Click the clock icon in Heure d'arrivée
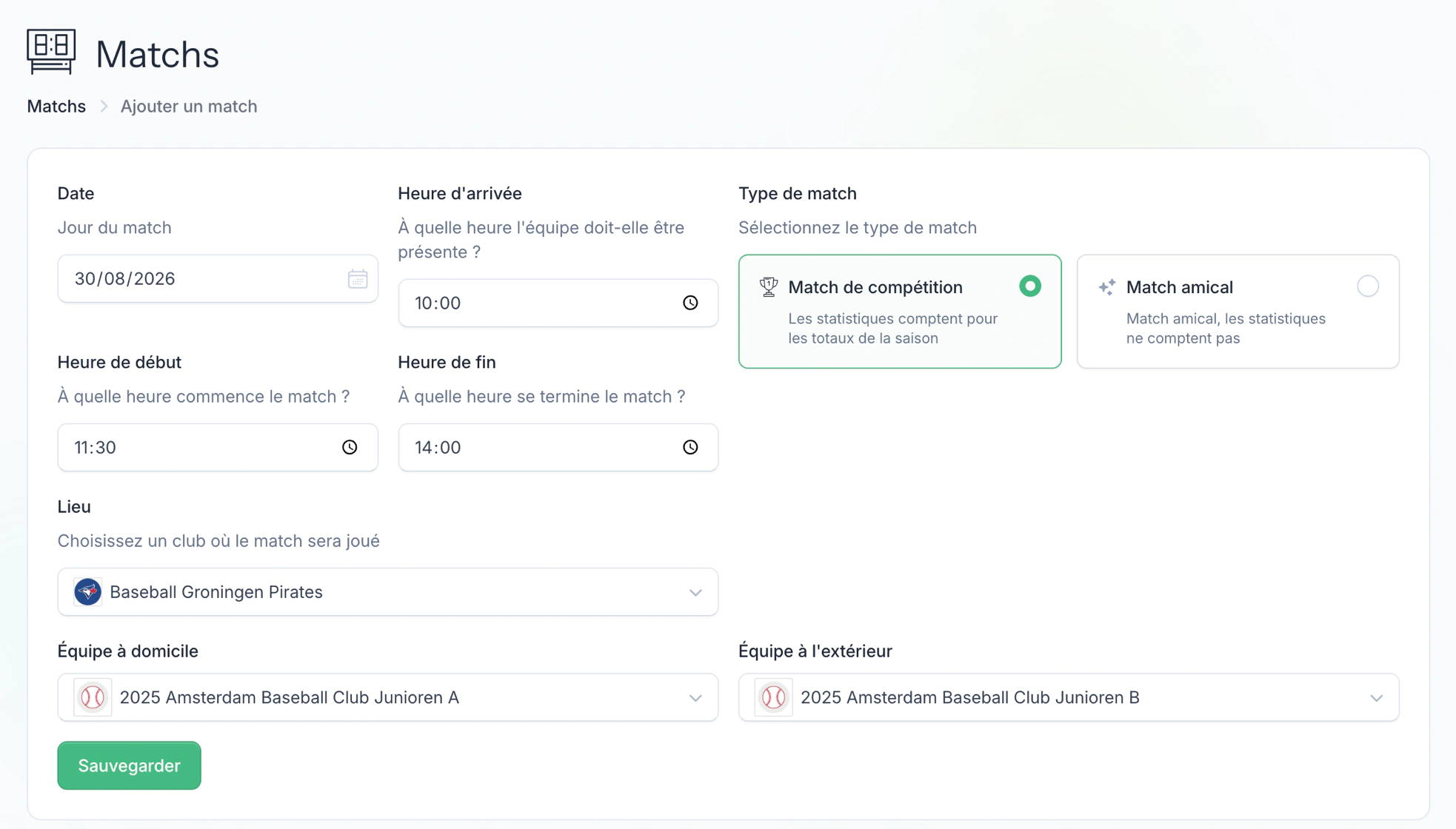 pyautogui.click(x=690, y=303)
